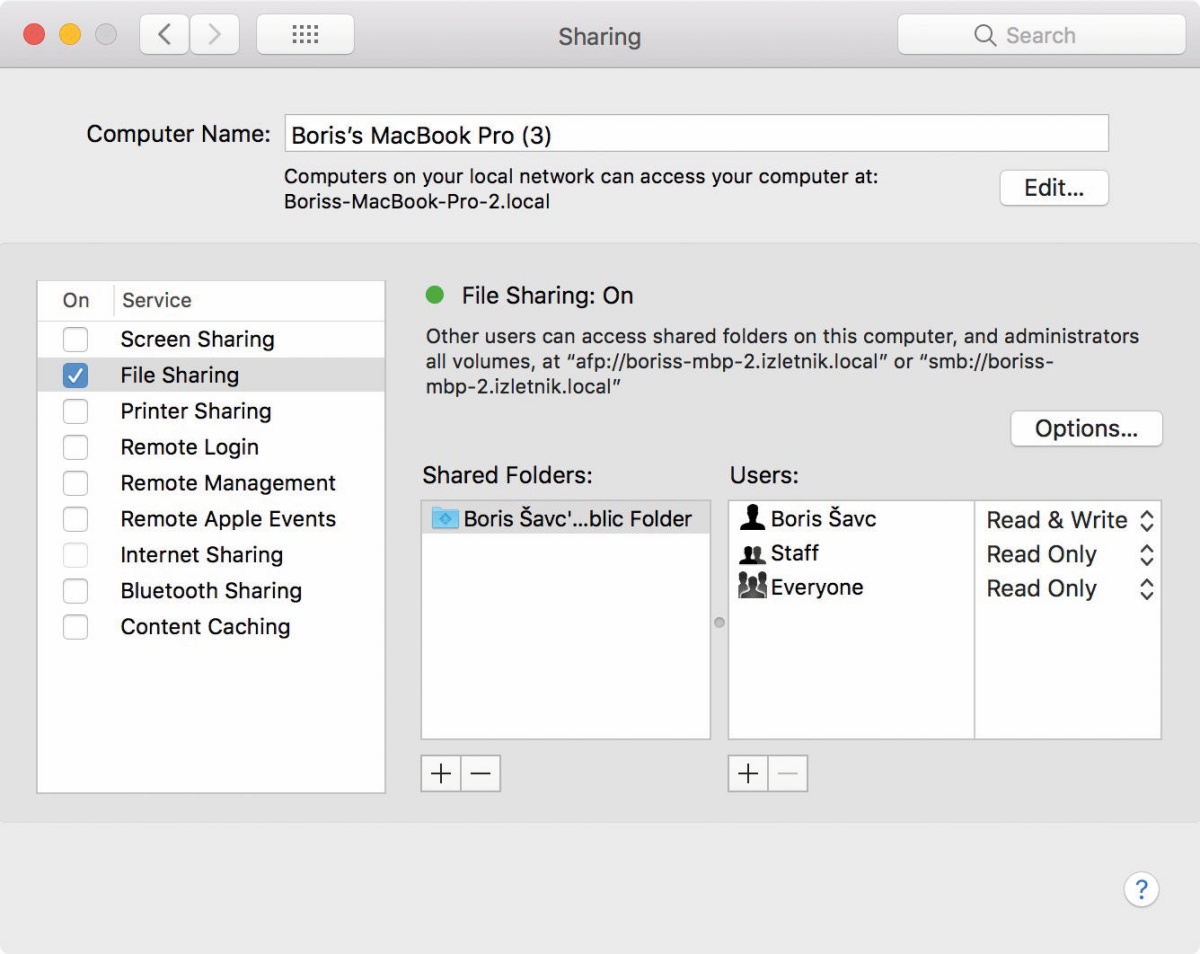Select the Everyone user row
The width and height of the screenshot is (1200, 954).
point(852,587)
